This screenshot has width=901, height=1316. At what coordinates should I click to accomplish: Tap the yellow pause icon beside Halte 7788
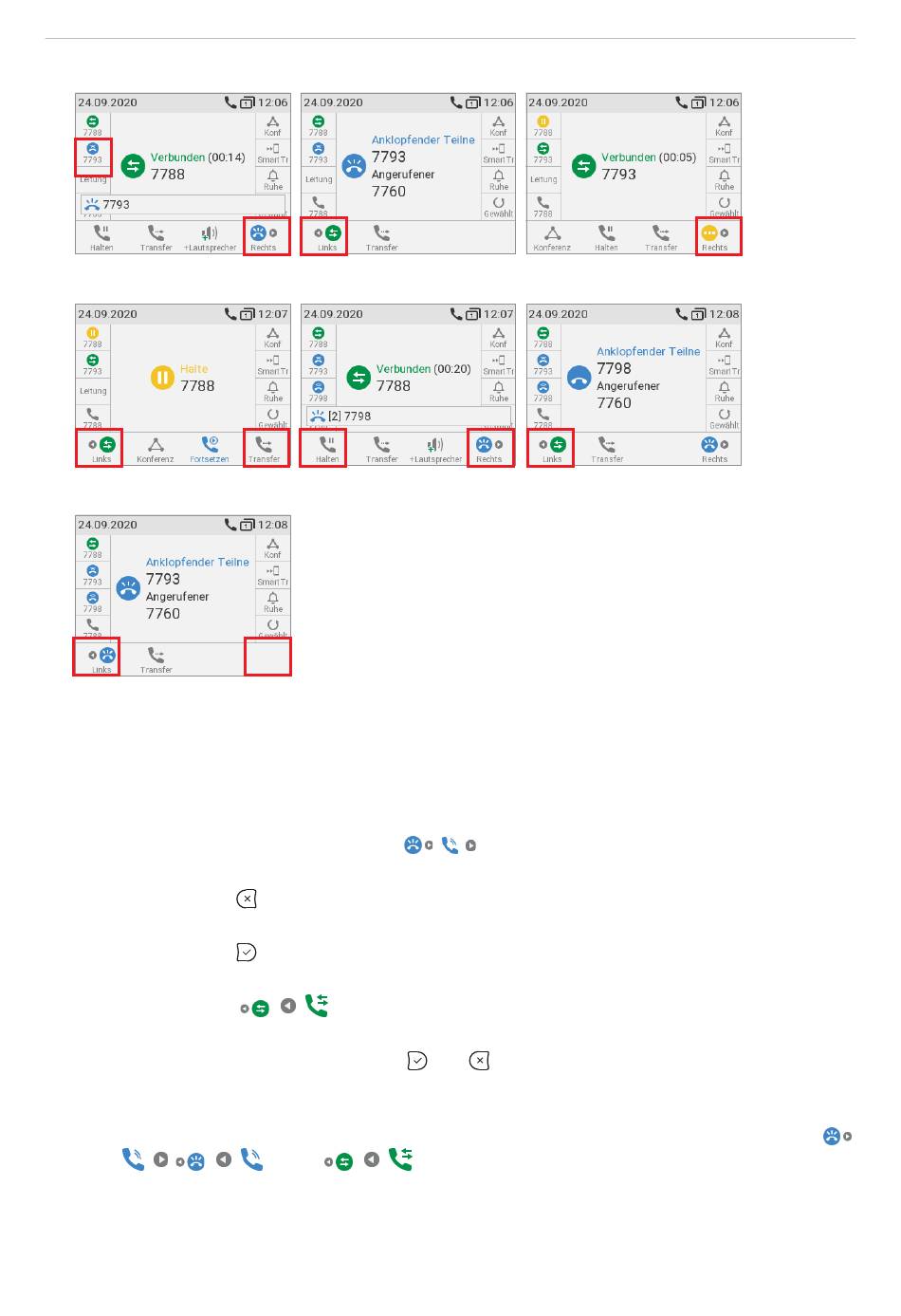pos(162,378)
